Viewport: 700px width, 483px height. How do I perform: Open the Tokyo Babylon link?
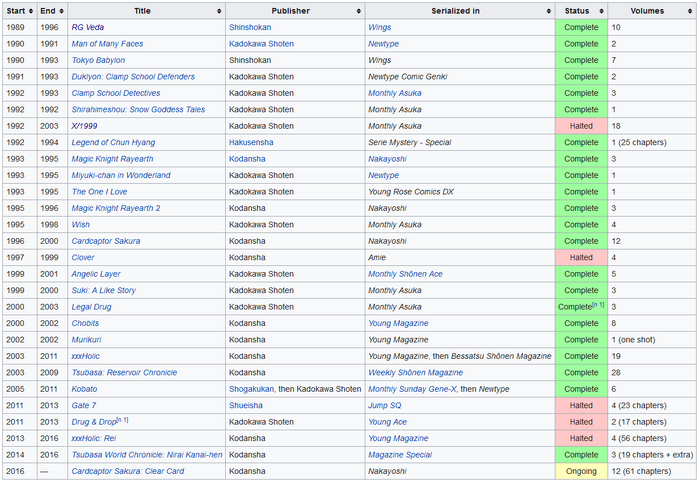(98, 60)
